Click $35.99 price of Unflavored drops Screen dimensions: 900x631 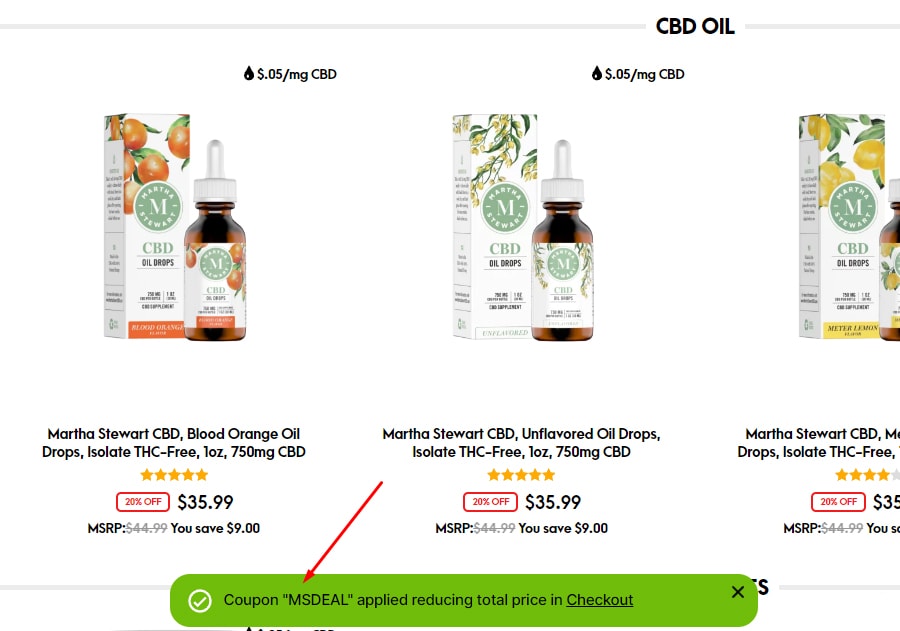point(553,502)
